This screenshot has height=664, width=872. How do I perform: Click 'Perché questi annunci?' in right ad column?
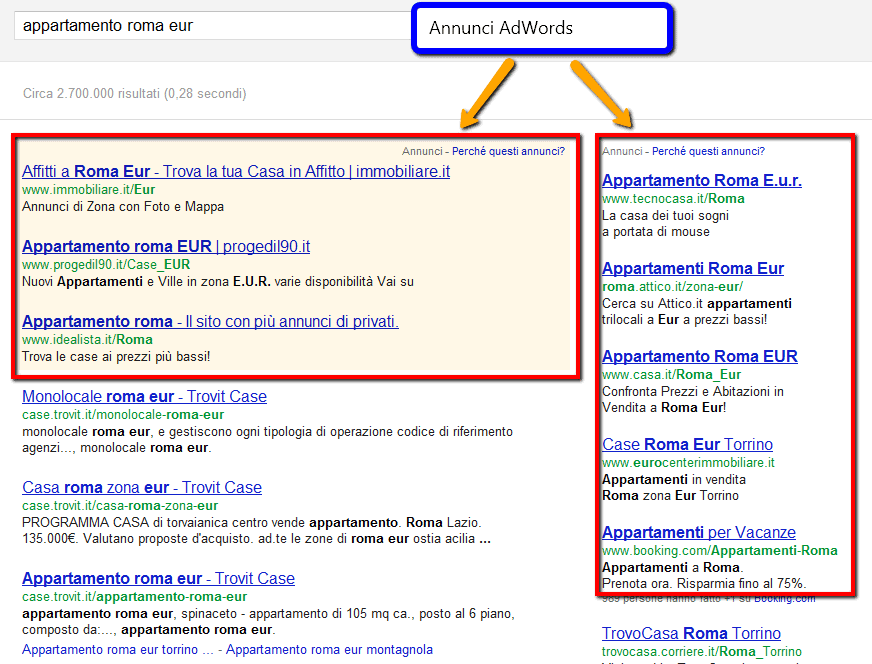[708, 151]
